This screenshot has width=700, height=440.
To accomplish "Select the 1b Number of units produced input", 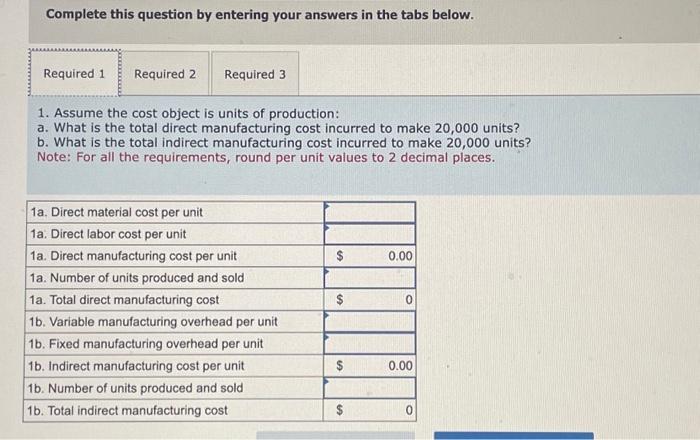I will point(370,388).
